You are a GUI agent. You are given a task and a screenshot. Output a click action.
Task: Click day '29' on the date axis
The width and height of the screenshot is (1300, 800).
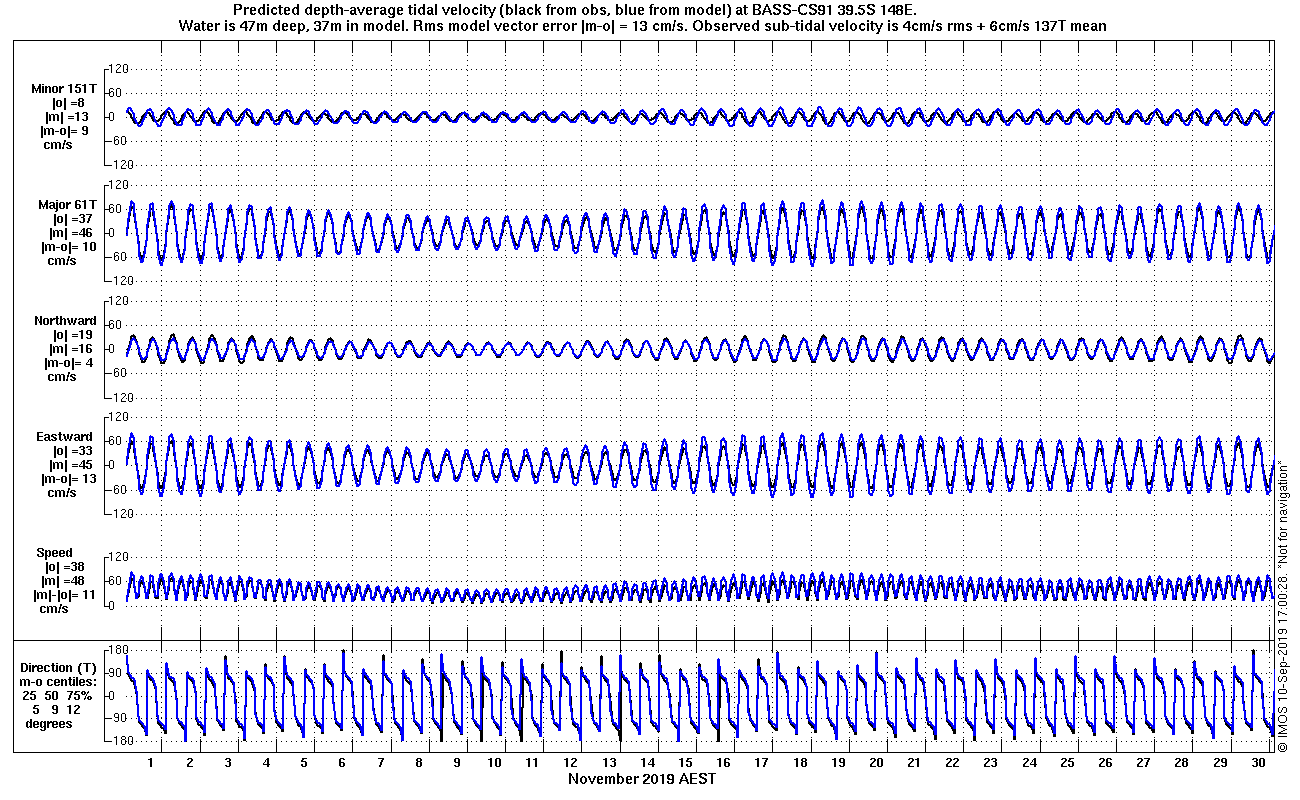[x=1220, y=763]
